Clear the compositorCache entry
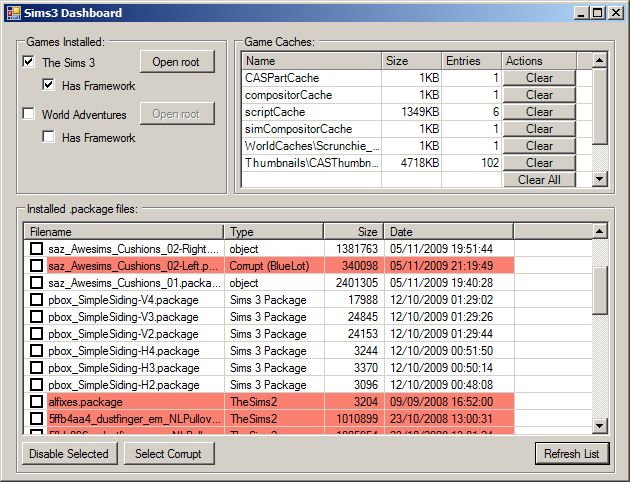The width and height of the screenshot is (630, 482). [539, 95]
